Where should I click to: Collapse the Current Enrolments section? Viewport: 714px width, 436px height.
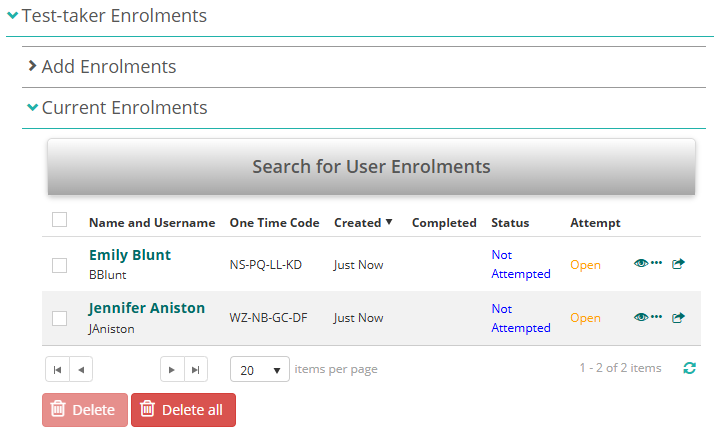(x=124, y=108)
